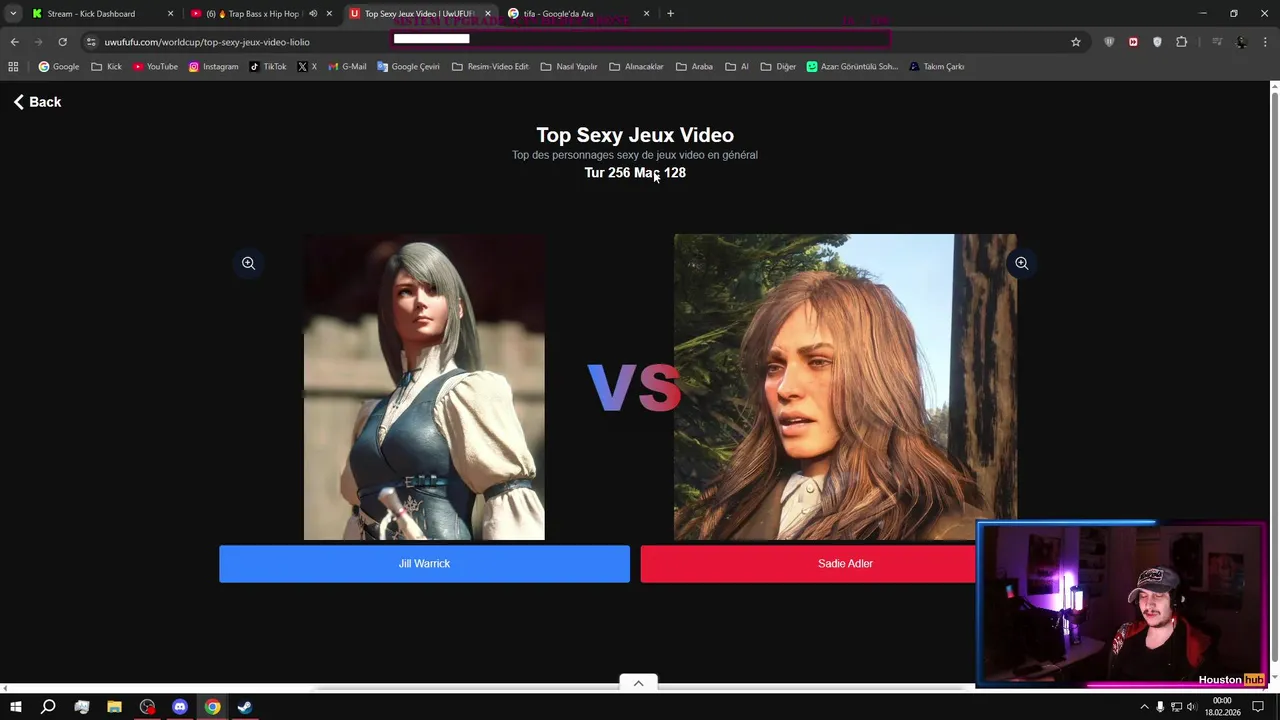Viewport: 1280px width, 720px height.
Task: Open the tab search dropdown
Action: pyautogui.click(x=13, y=14)
